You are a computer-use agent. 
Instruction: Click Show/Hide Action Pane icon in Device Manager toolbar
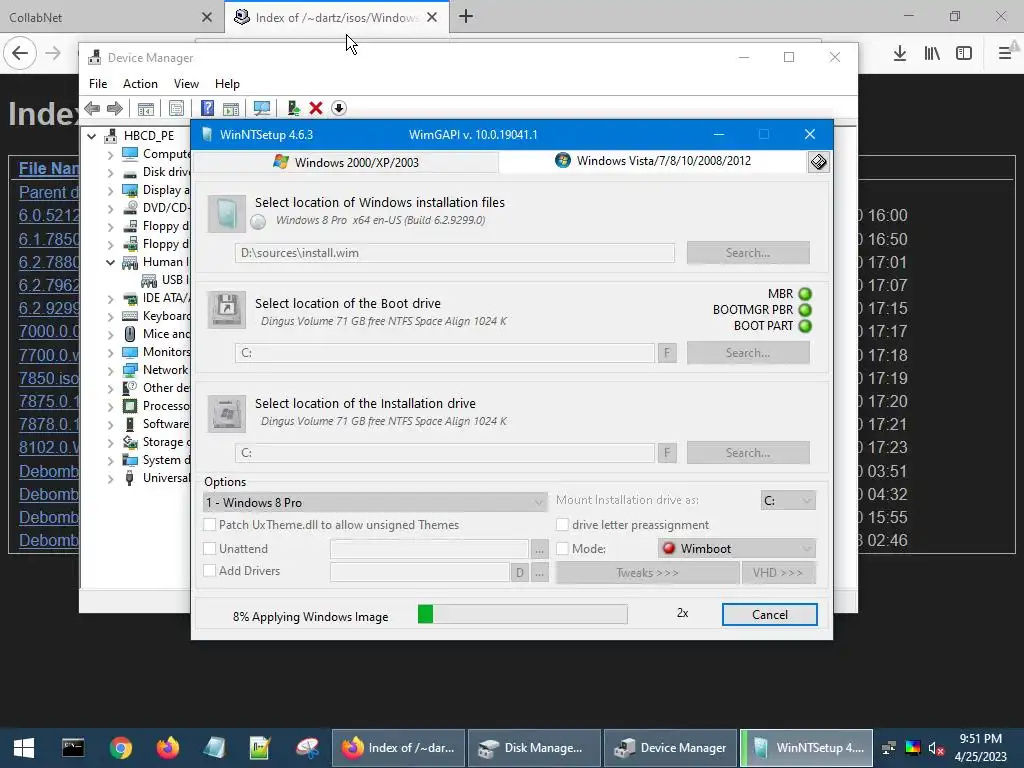point(231,108)
